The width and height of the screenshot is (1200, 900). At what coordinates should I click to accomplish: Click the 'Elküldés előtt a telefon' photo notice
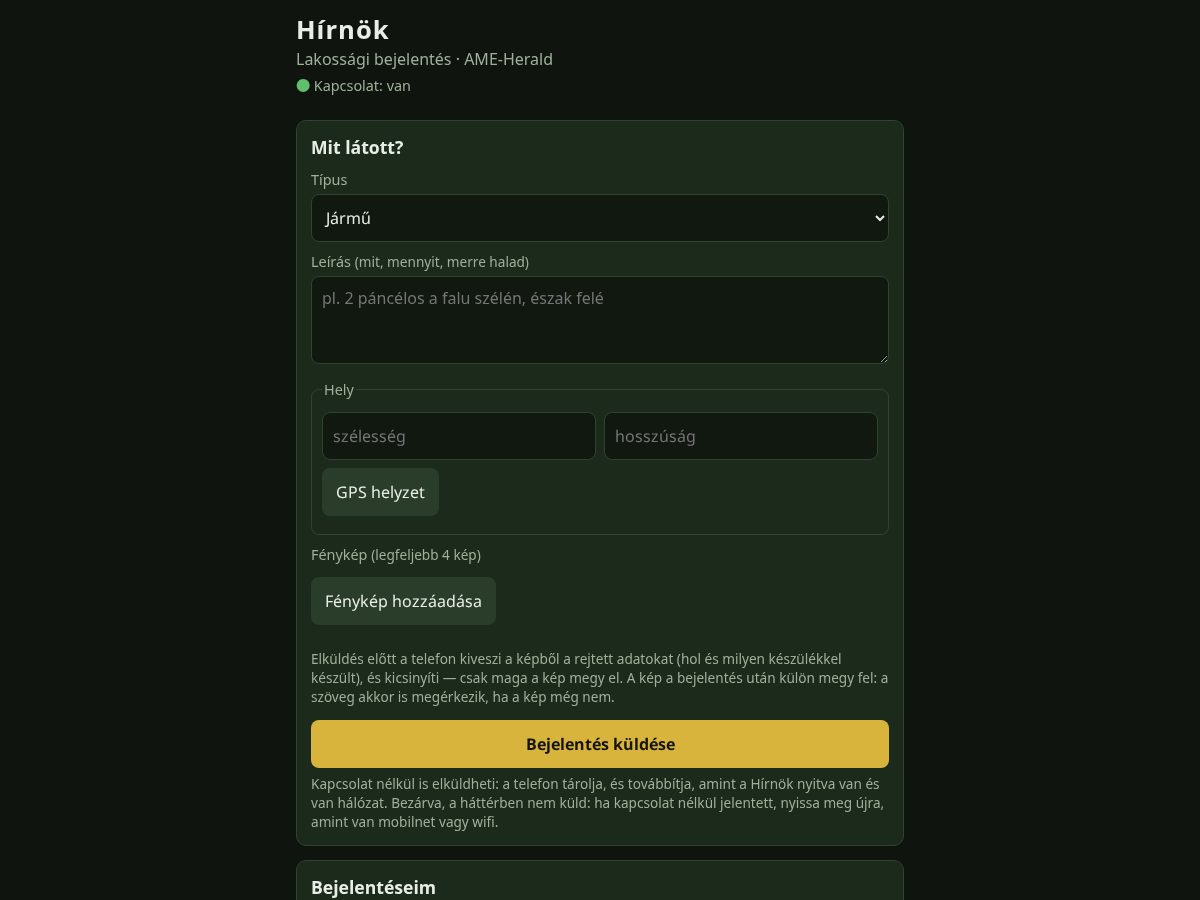(x=600, y=678)
